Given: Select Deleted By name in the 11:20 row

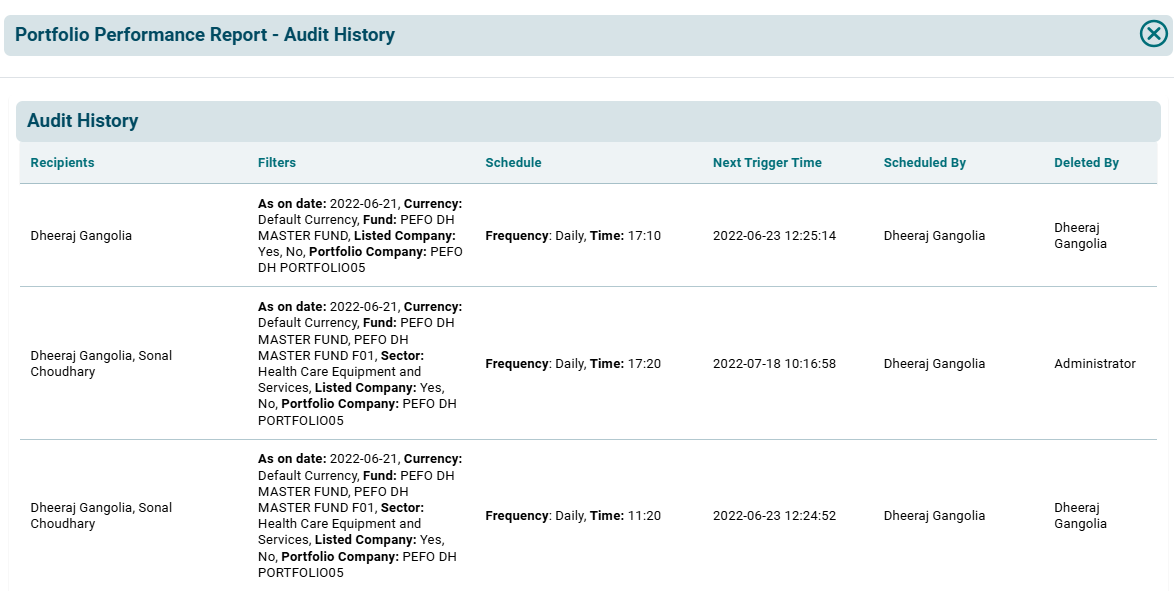Looking at the screenshot, I should [1080, 516].
